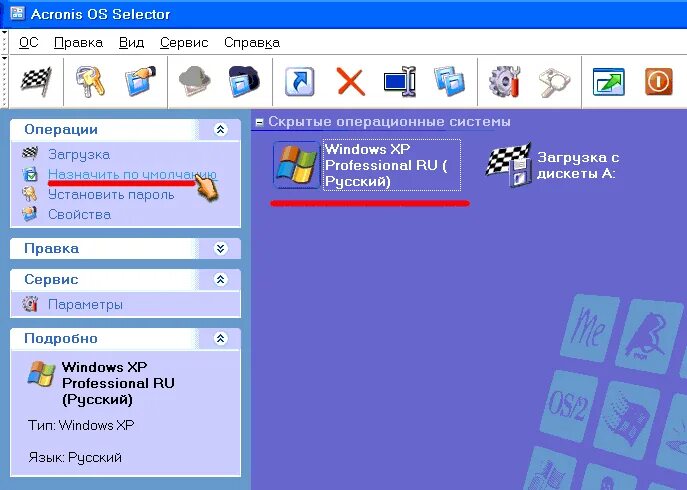Click the grayed magnifier search toolbar icon

point(555,82)
